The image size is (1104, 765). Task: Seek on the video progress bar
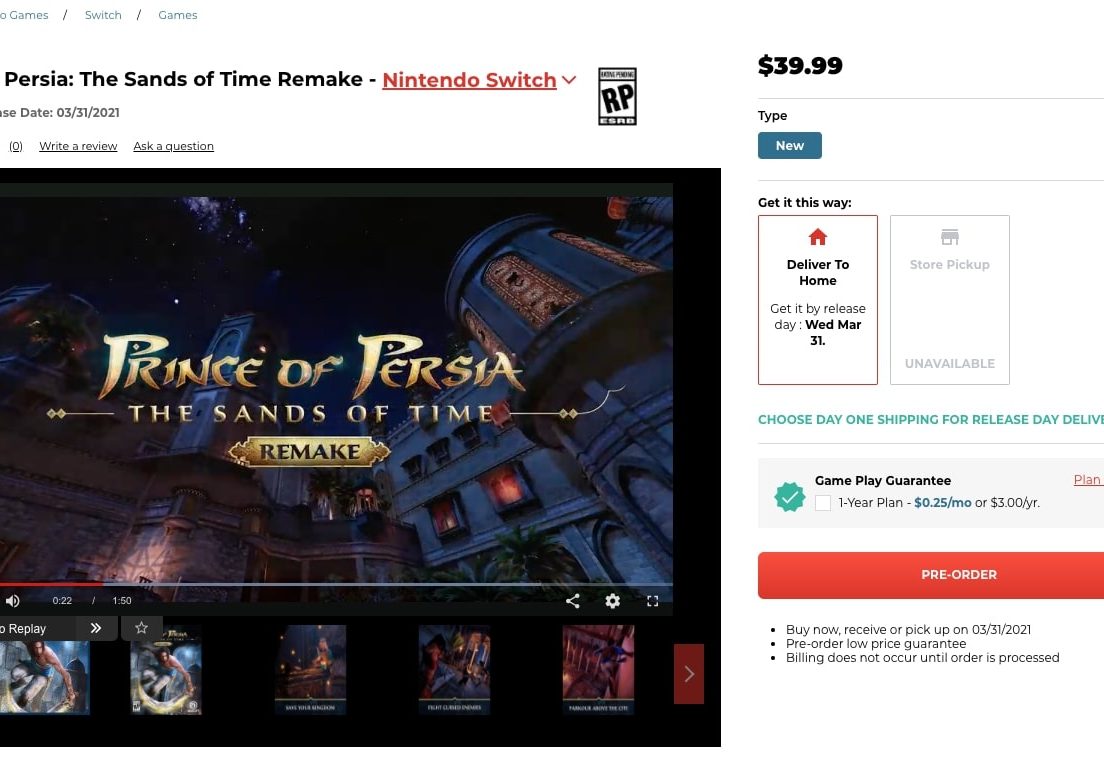point(336,584)
